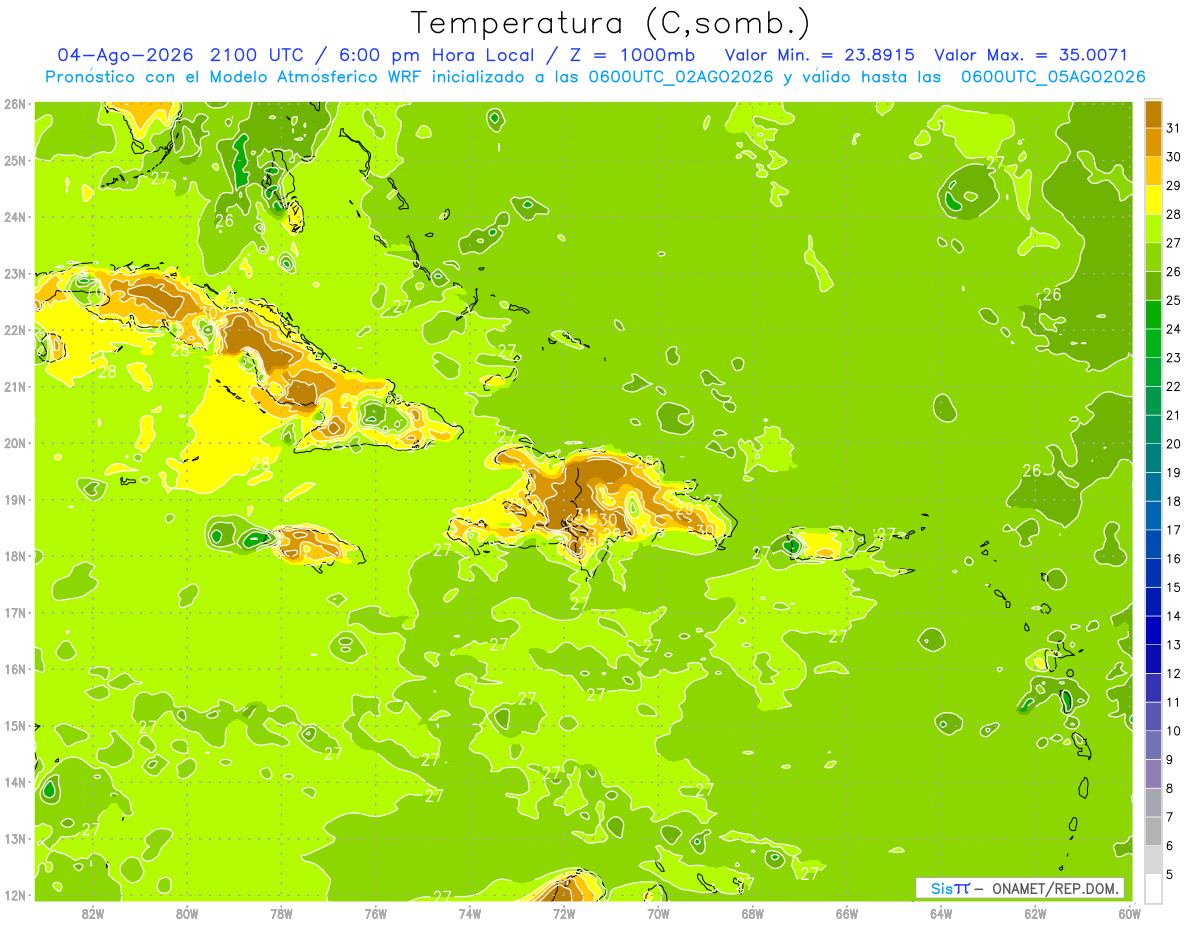Click the '80W' longitude axis label

click(187, 913)
